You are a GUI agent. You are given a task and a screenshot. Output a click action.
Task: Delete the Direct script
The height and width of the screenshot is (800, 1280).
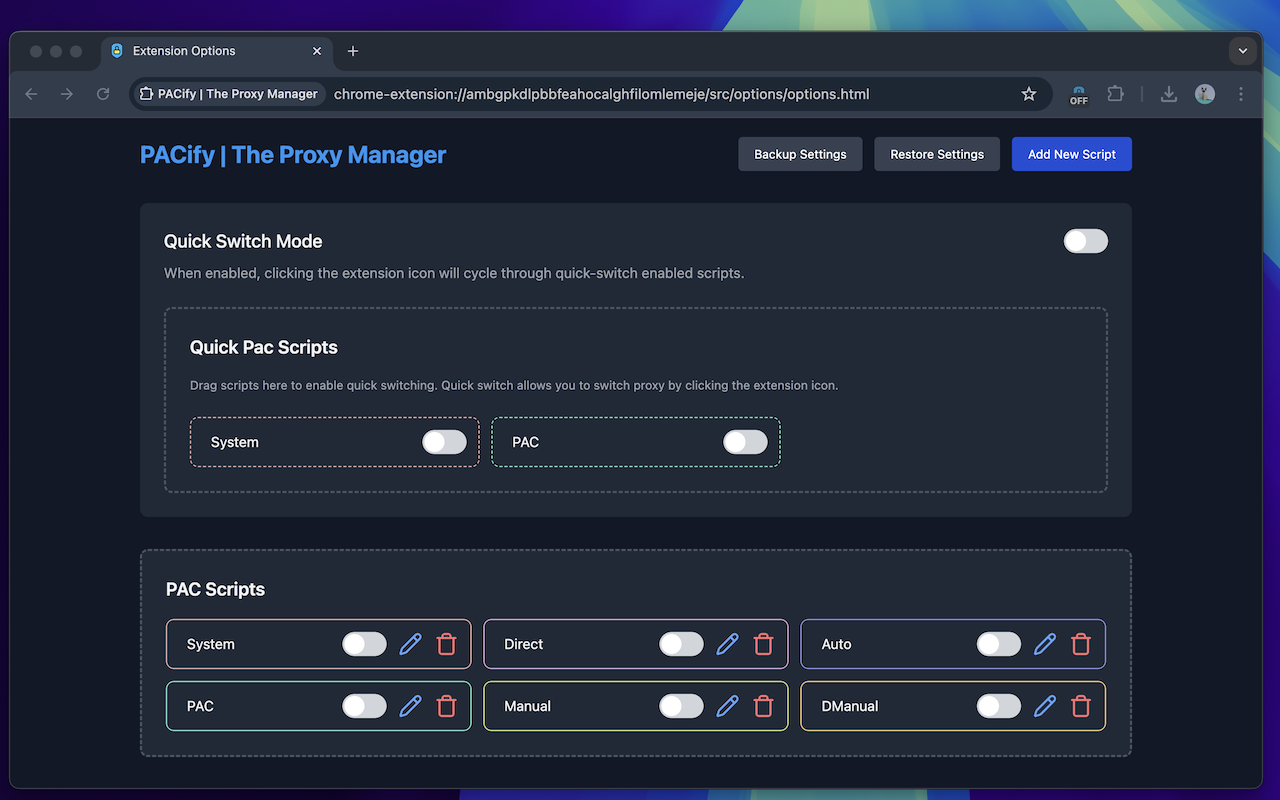pos(763,644)
